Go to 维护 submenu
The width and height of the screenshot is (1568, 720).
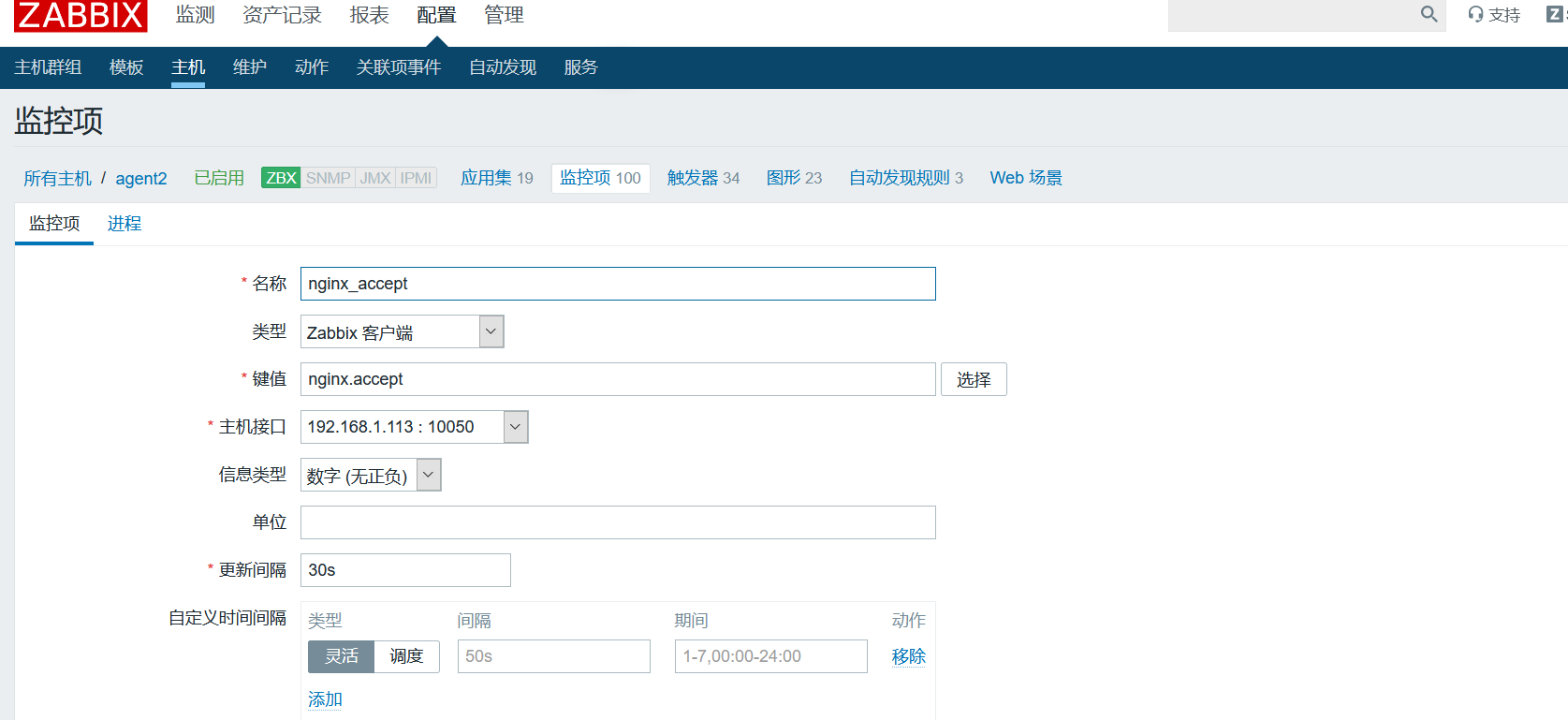coord(250,67)
